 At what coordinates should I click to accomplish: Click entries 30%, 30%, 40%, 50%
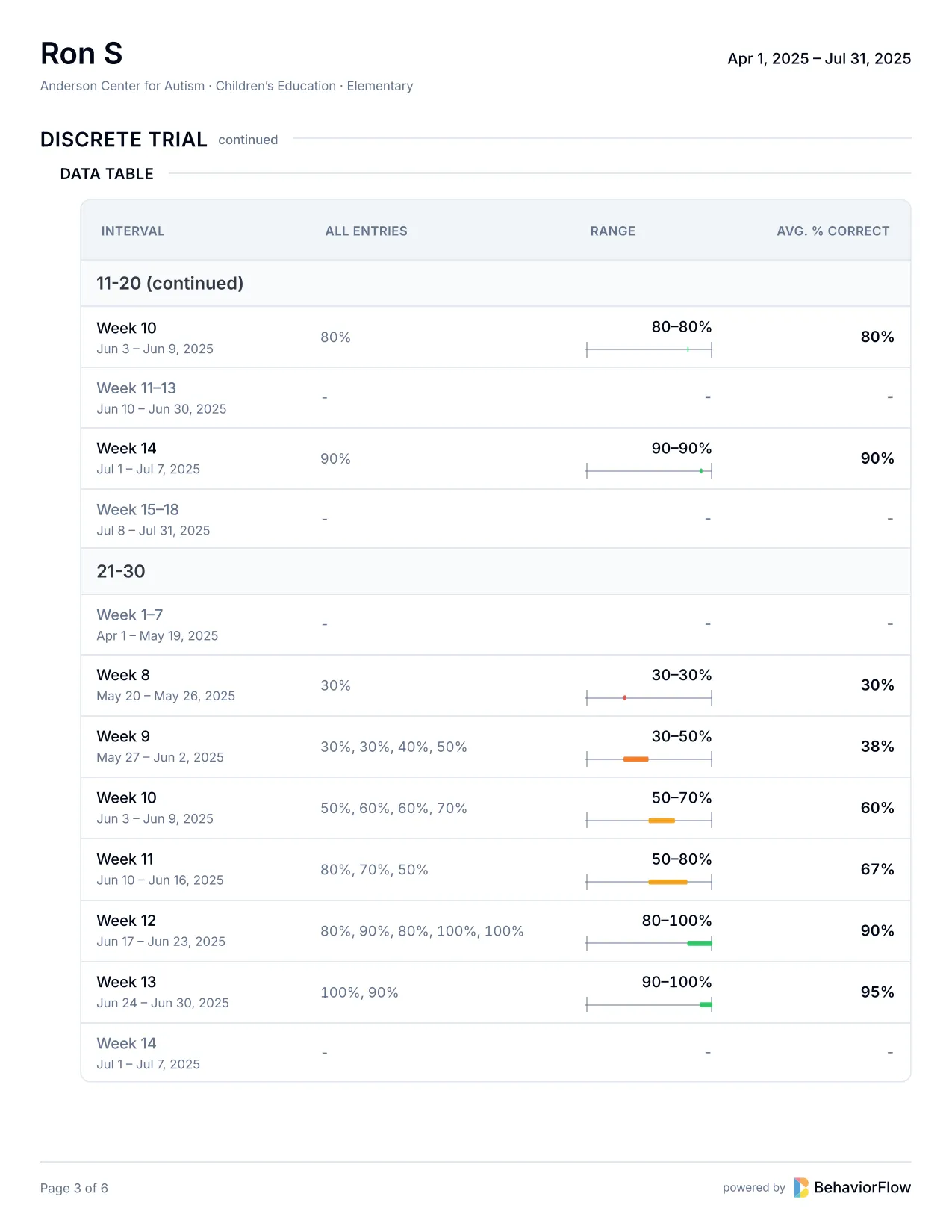click(x=393, y=747)
